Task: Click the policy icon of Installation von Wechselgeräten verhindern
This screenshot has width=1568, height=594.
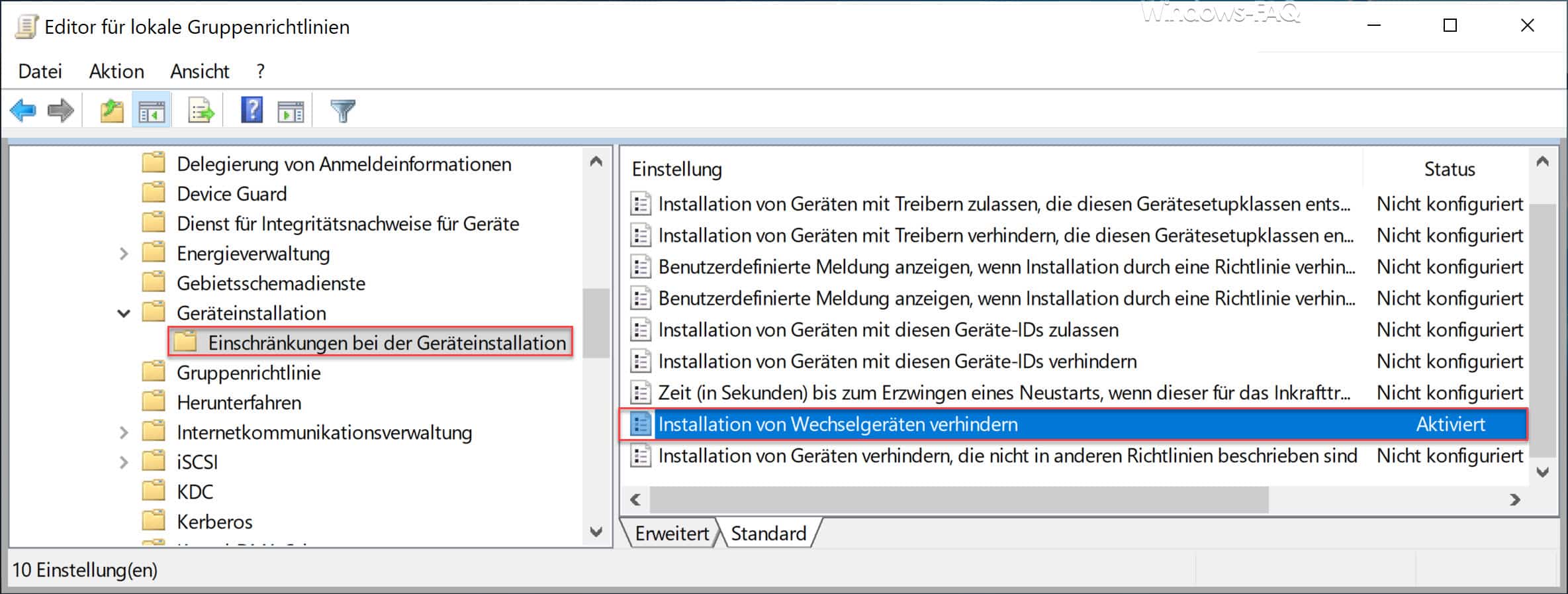Action: coord(641,424)
